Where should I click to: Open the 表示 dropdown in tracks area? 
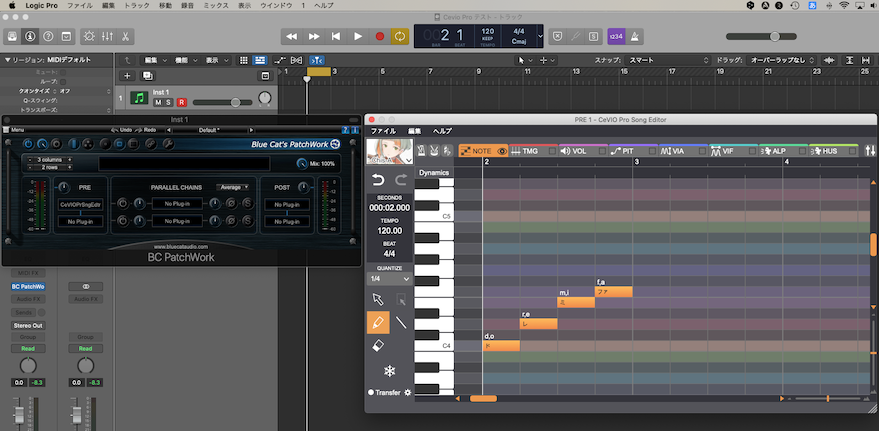click(x=216, y=60)
